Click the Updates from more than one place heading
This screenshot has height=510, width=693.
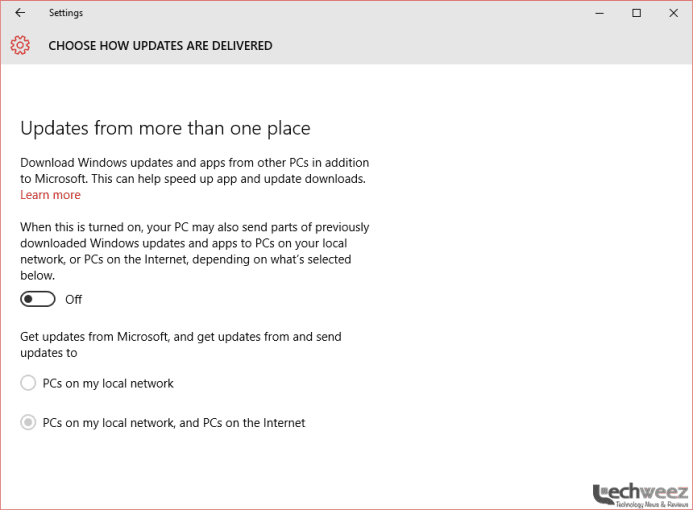point(165,129)
